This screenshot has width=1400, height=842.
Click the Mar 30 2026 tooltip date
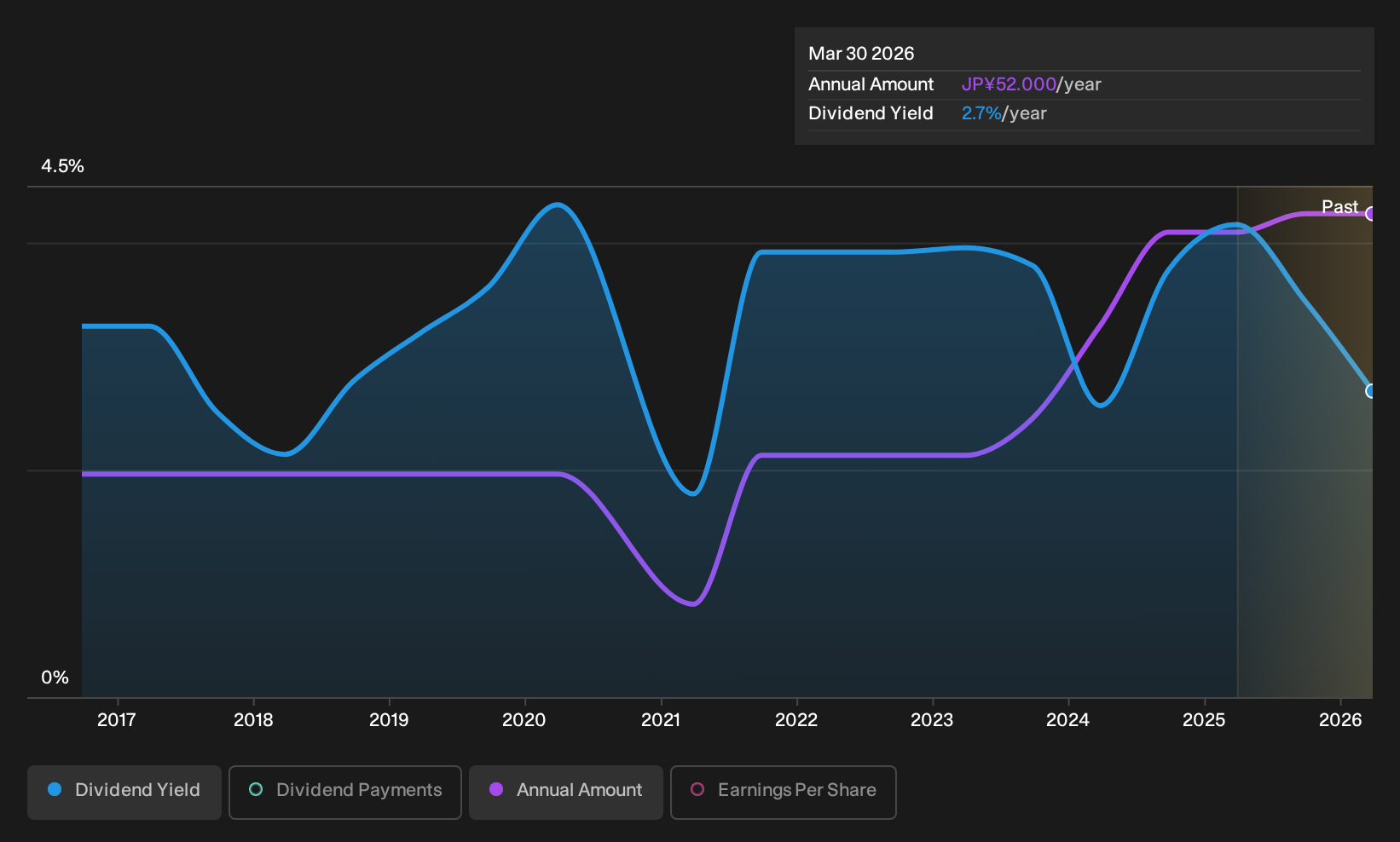[861, 54]
